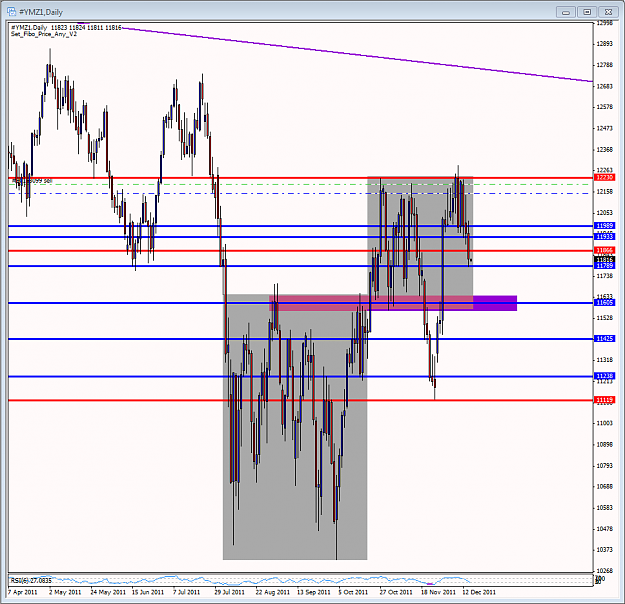
Task: Click the Set_Fibo_Price_Arry_V2 indicator label
Action: point(44,34)
